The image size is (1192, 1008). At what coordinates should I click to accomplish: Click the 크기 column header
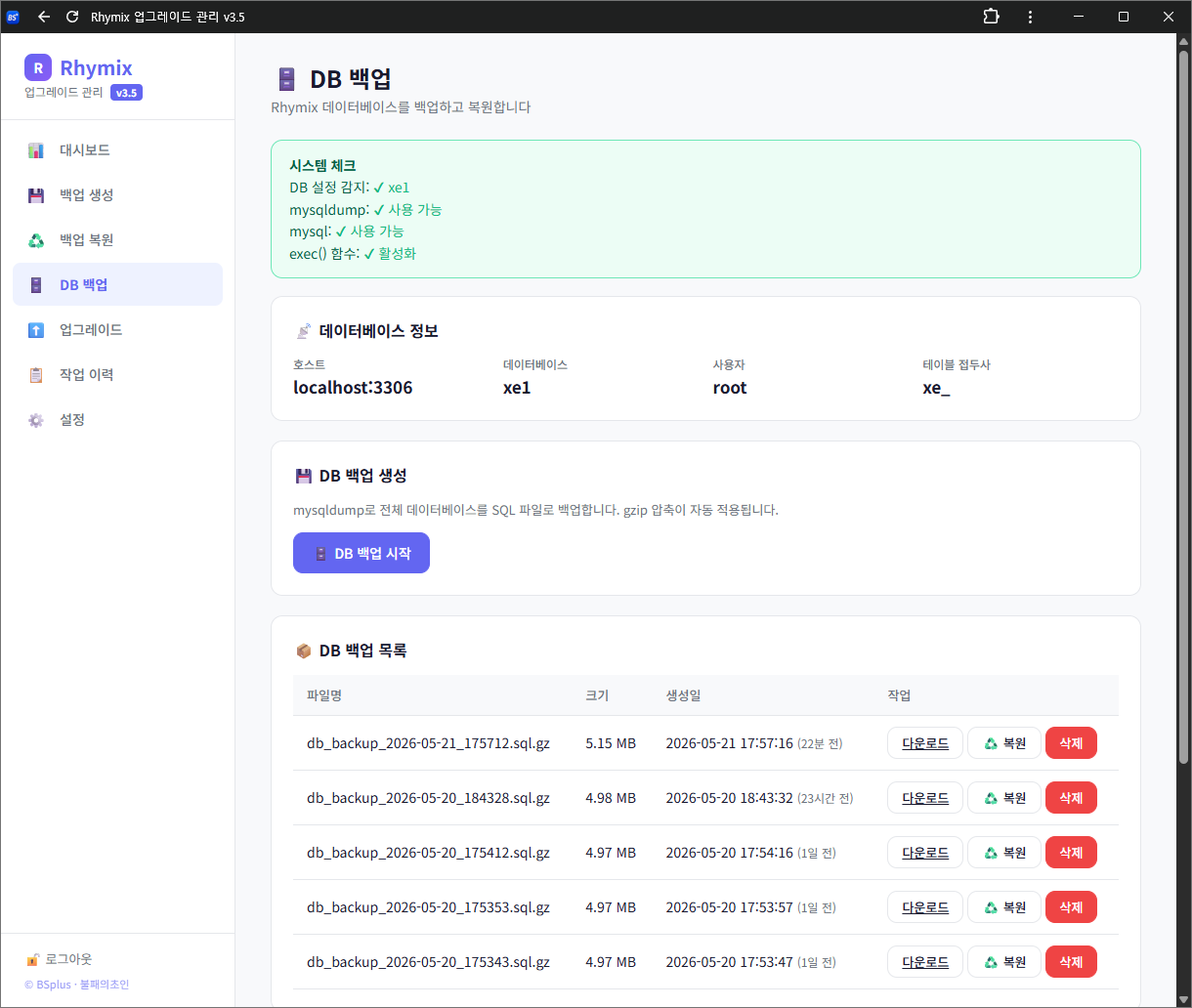pos(597,695)
